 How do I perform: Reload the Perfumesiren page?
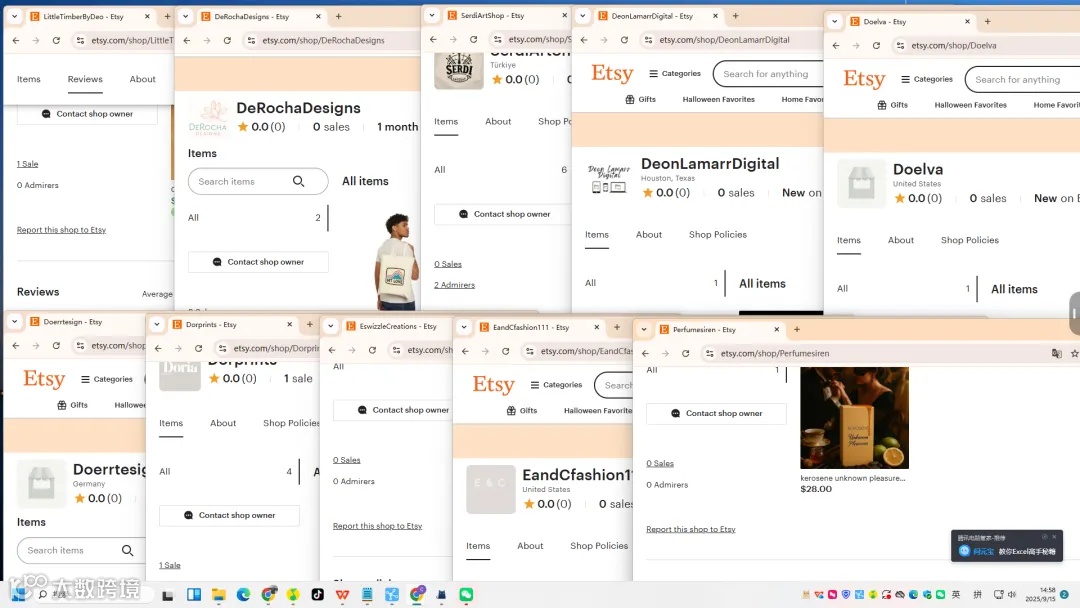(x=685, y=353)
